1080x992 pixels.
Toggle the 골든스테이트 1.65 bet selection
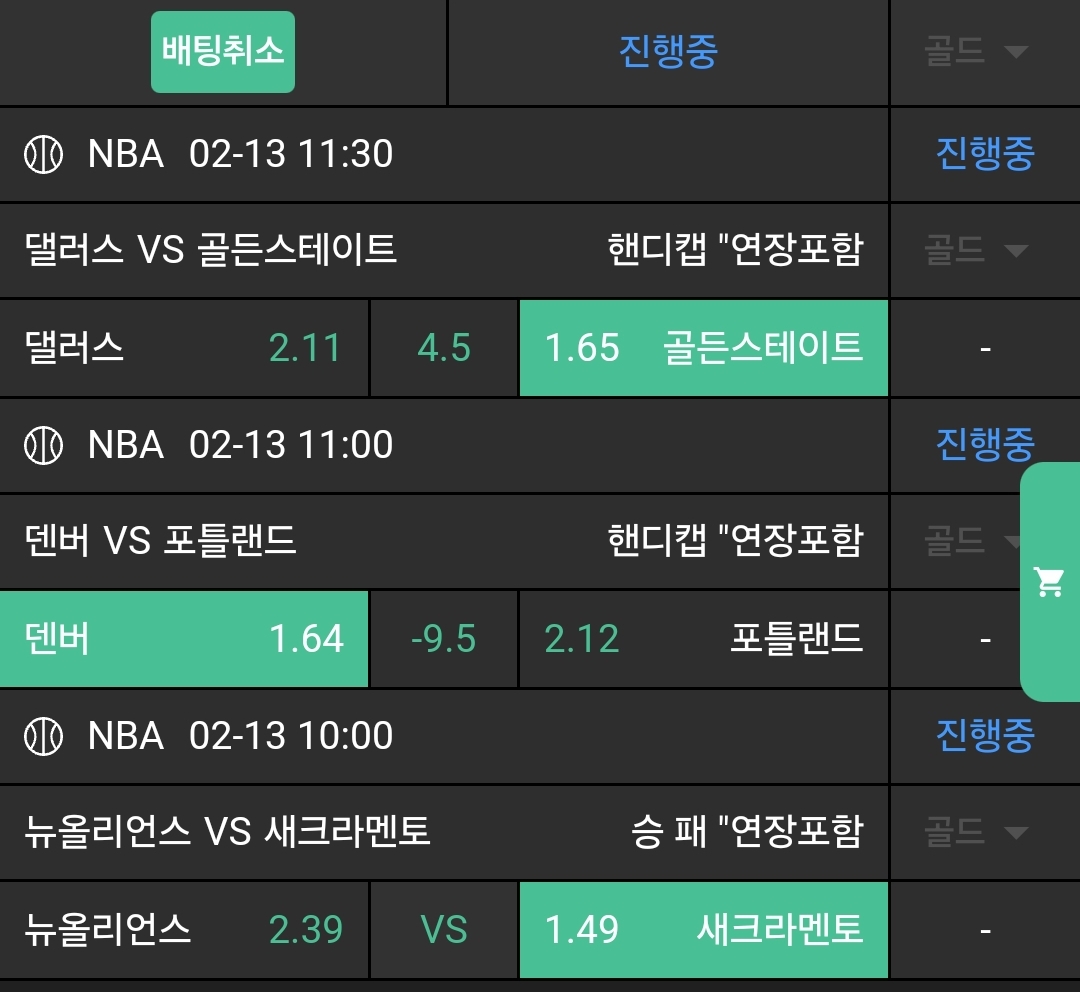703,348
